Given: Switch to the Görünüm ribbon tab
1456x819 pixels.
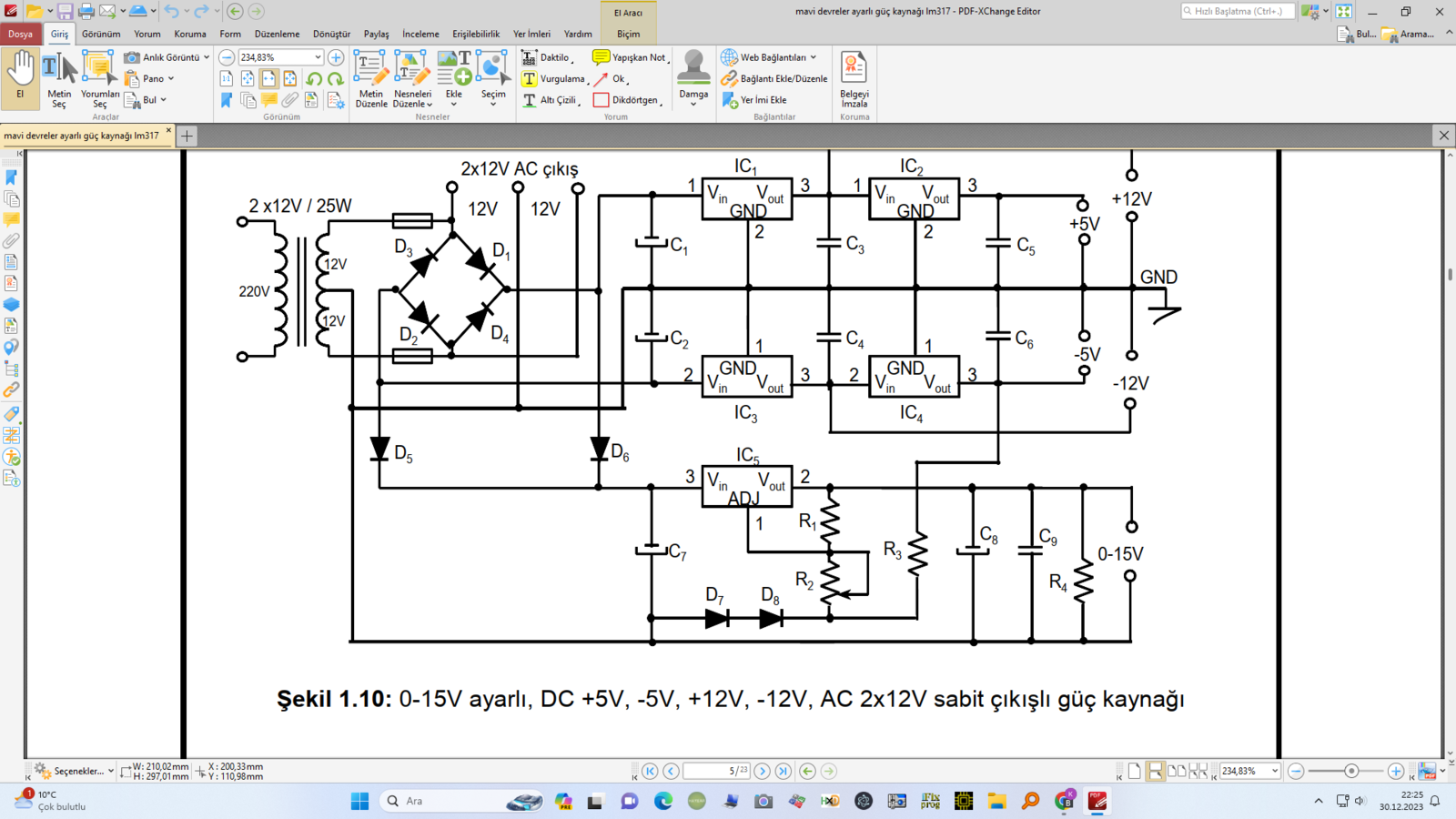Looking at the screenshot, I should pyautogui.click(x=101, y=34).
